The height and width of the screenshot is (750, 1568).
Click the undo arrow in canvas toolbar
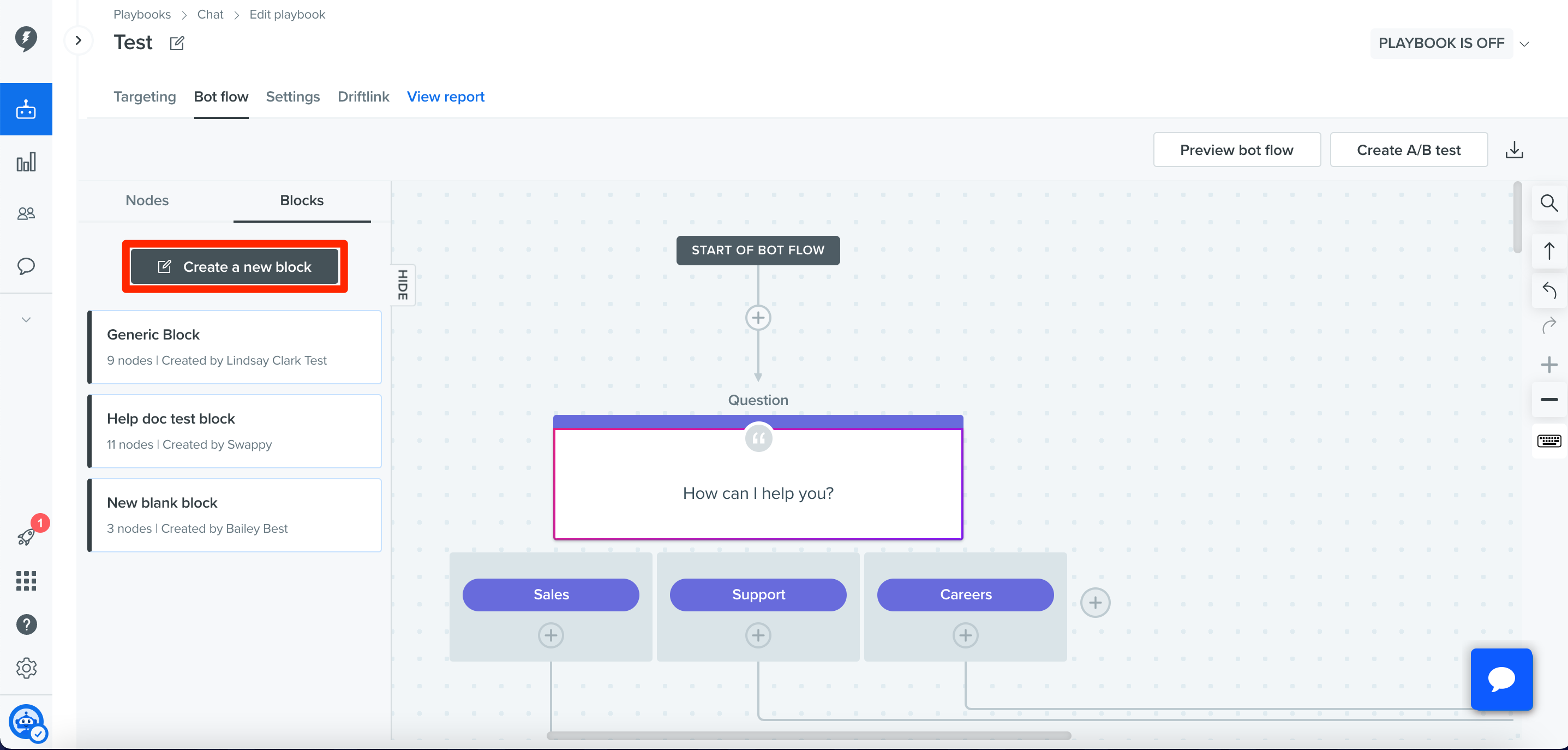click(1549, 290)
